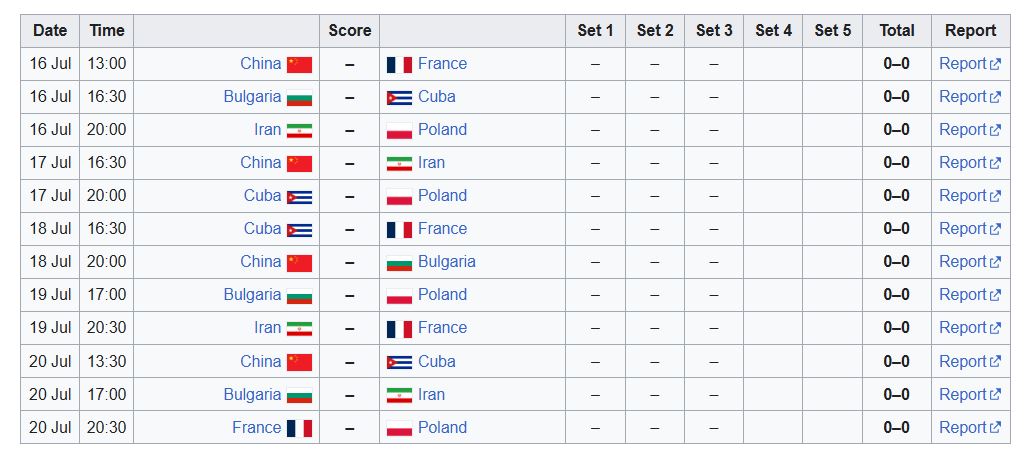1024x460 pixels.
Task: Click Iran flag in 16 Jul 20:00 row
Action: tap(299, 131)
